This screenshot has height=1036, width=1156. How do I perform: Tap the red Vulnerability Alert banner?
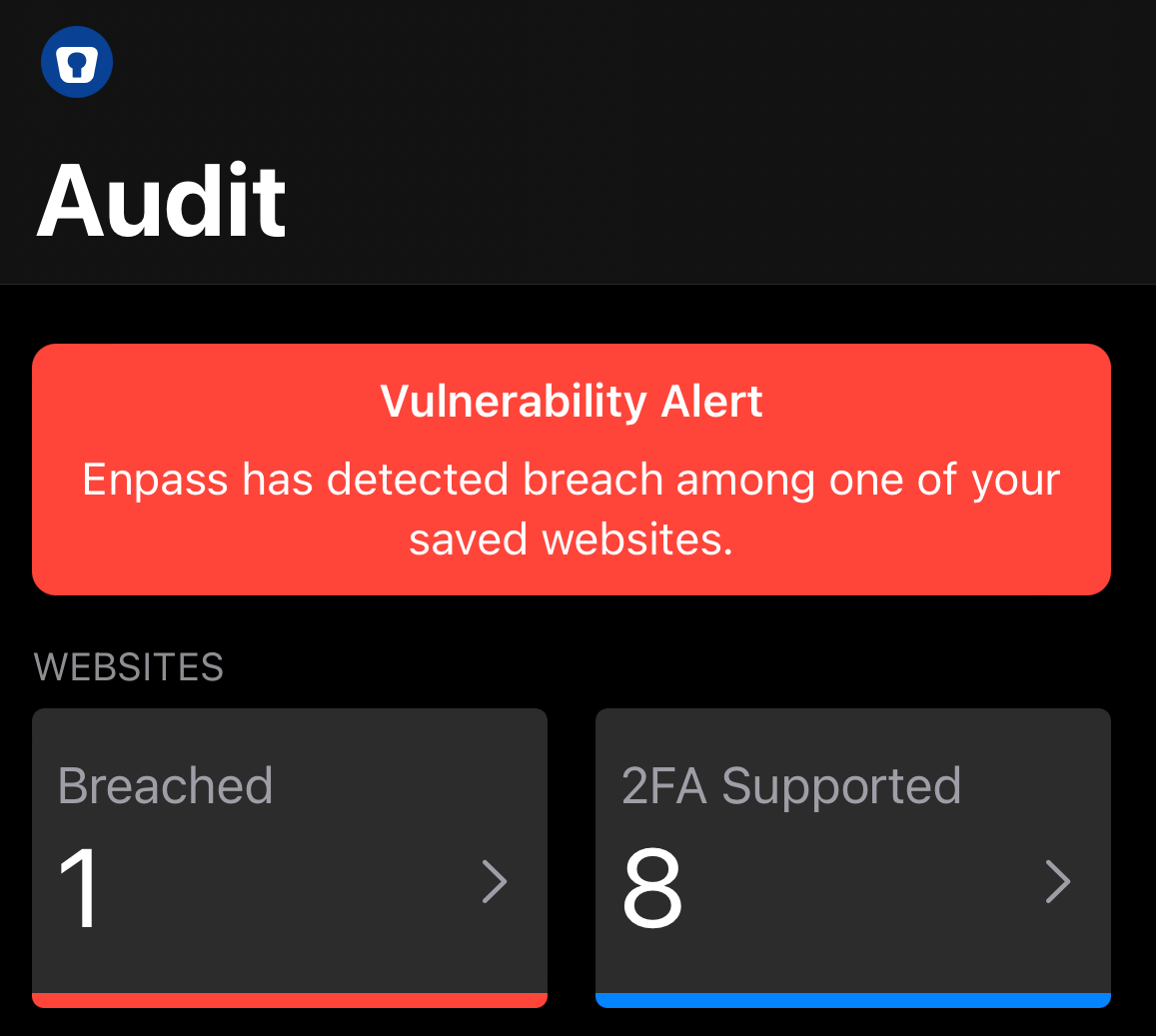tap(572, 469)
